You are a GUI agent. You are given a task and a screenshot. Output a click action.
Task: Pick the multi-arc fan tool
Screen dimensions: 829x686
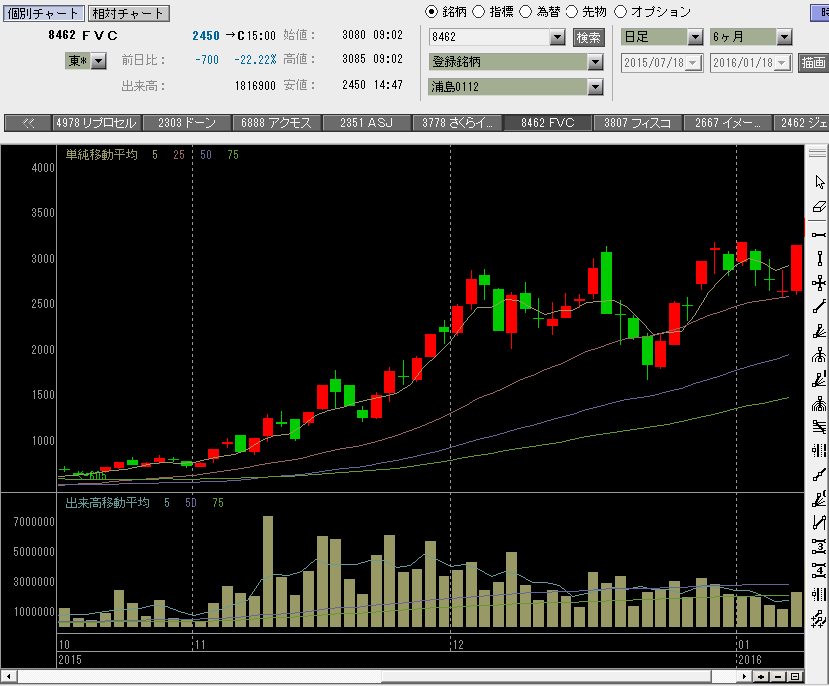(819, 404)
